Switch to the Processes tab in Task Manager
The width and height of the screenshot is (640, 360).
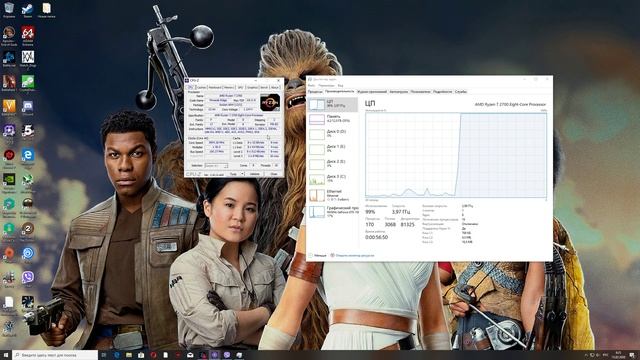pyautogui.click(x=315, y=91)
